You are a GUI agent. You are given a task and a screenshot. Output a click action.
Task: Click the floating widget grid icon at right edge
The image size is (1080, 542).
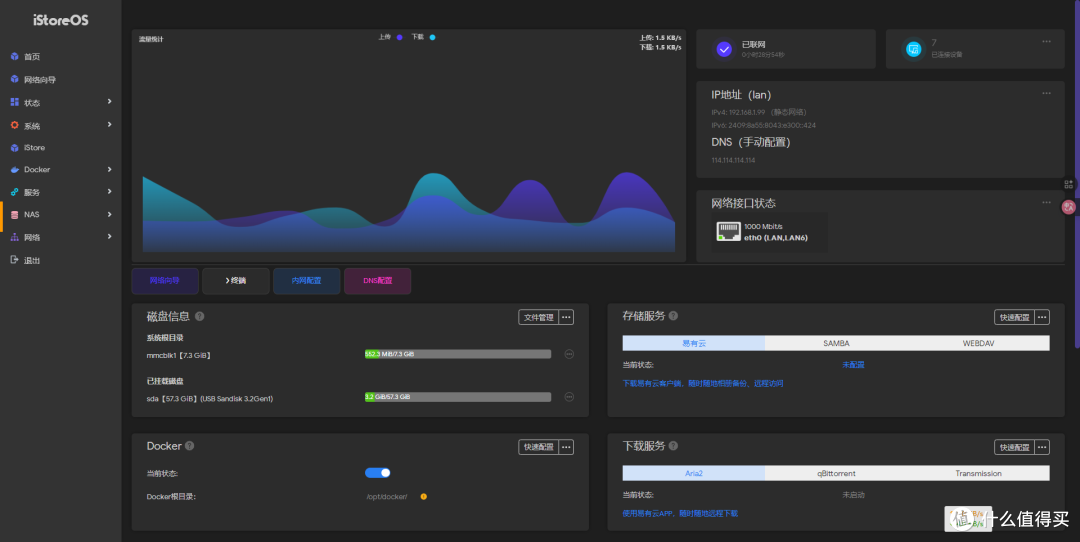click(x=1068, y=185)
